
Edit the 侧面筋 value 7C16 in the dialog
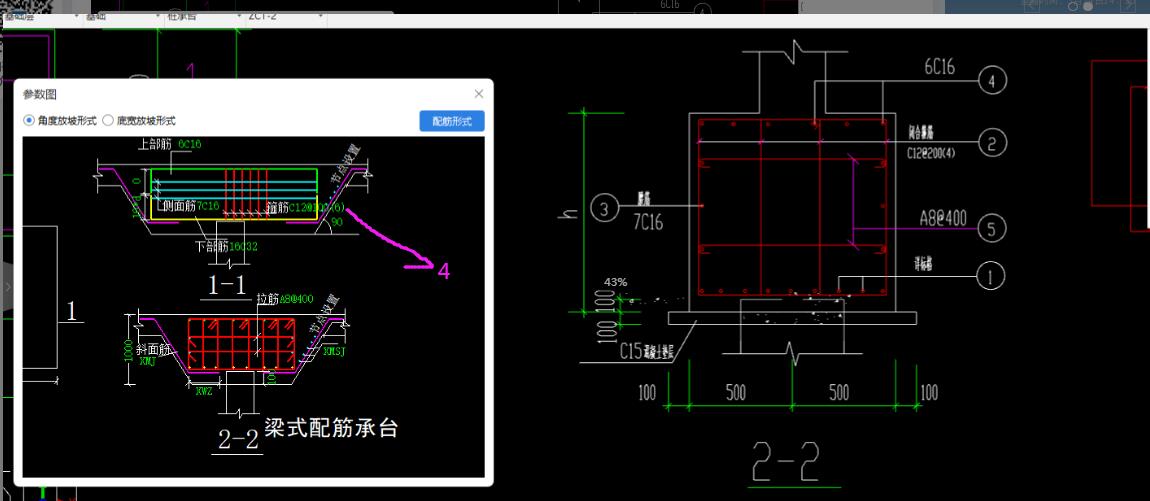208,208
